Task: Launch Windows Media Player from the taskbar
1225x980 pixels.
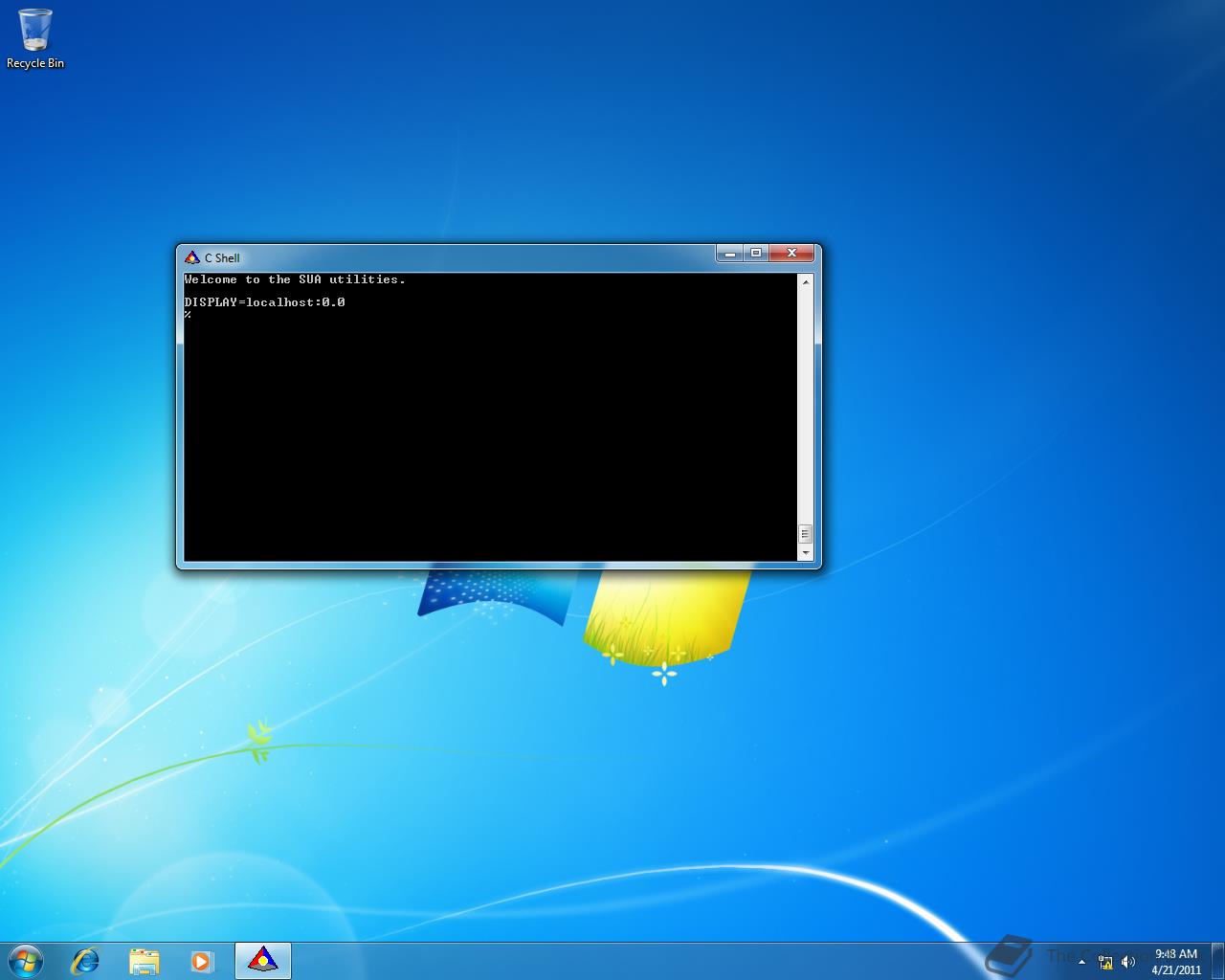Action: (201, 960)
